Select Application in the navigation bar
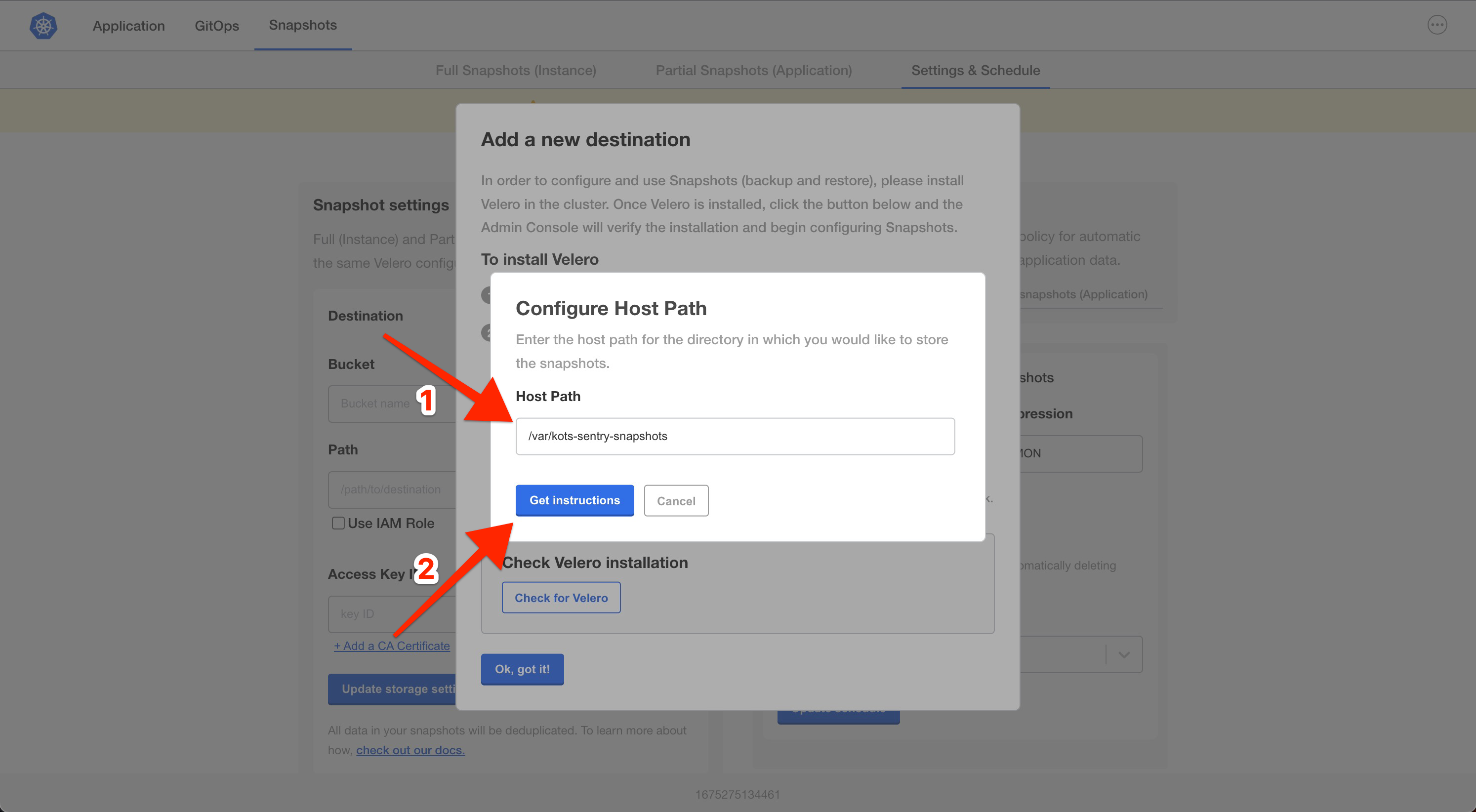Viewport: 1476px width, 812px height. (128, 25)
